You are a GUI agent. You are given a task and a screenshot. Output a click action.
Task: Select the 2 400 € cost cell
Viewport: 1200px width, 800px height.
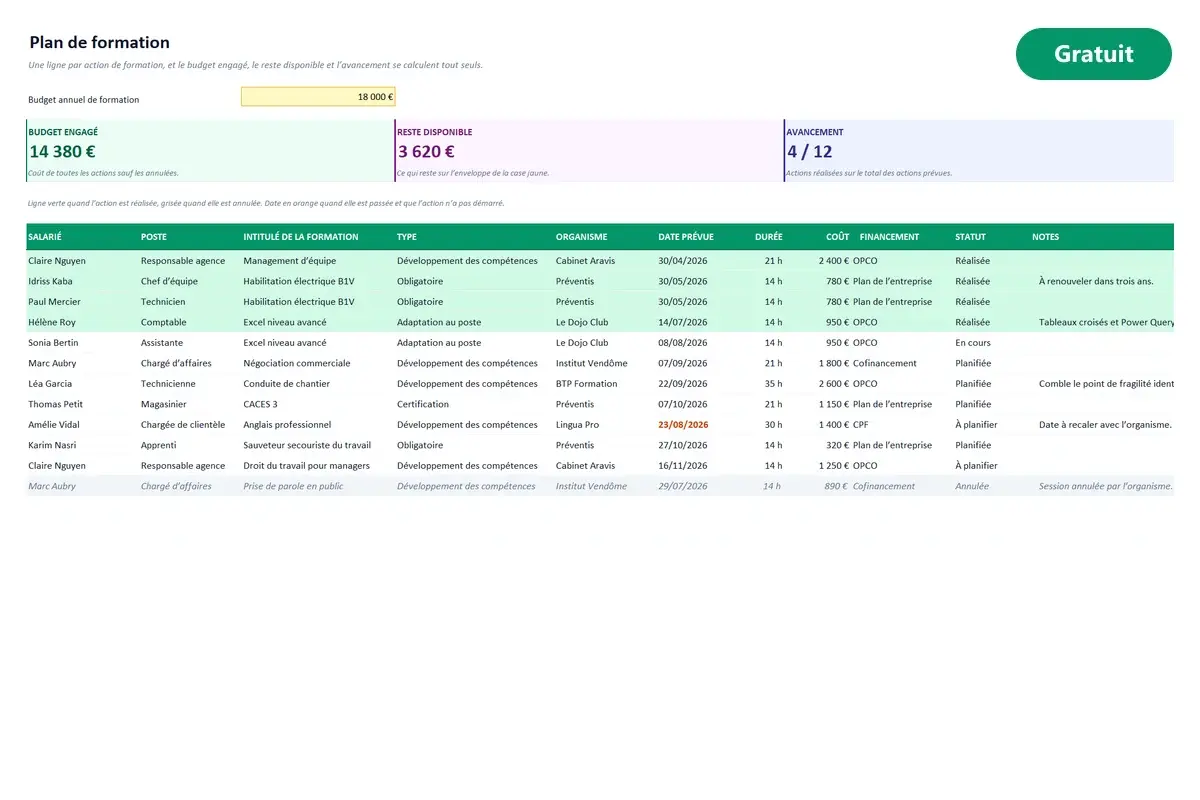pyautogui.click(x=833, y=261)
